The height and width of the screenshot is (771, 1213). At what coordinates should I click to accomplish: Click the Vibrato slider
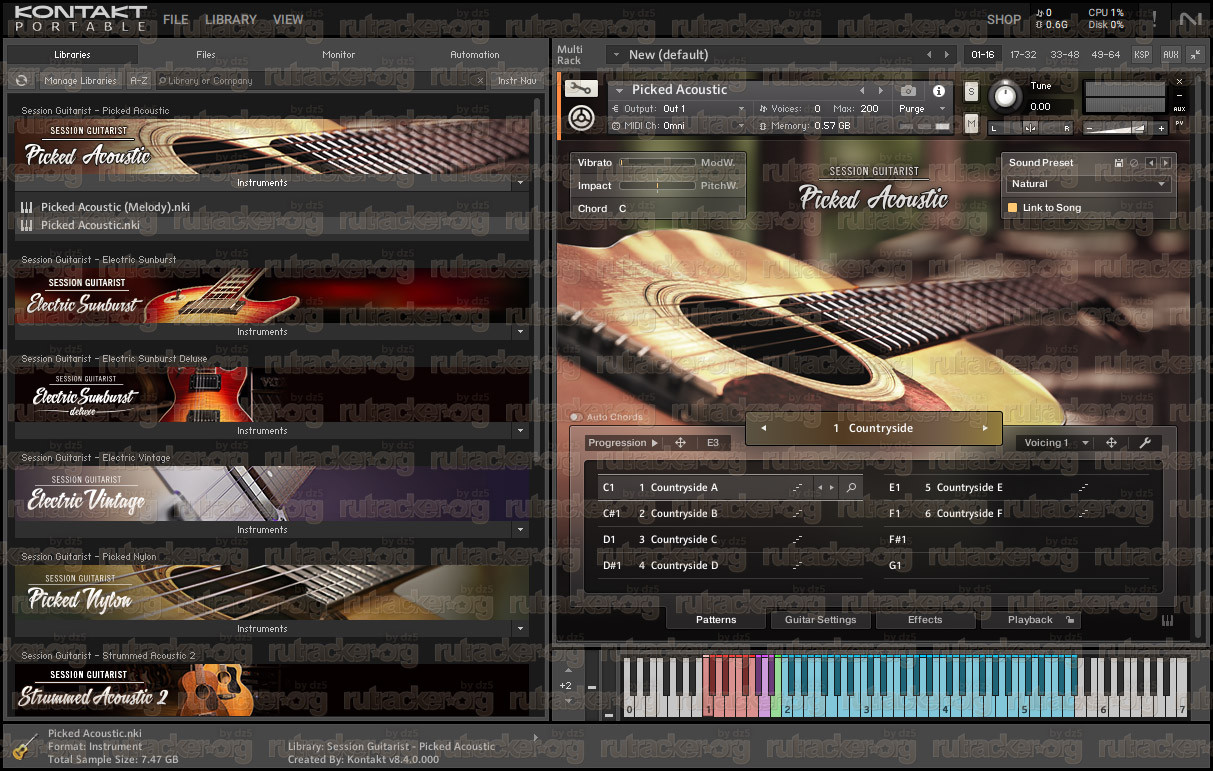tap(657, 163)
